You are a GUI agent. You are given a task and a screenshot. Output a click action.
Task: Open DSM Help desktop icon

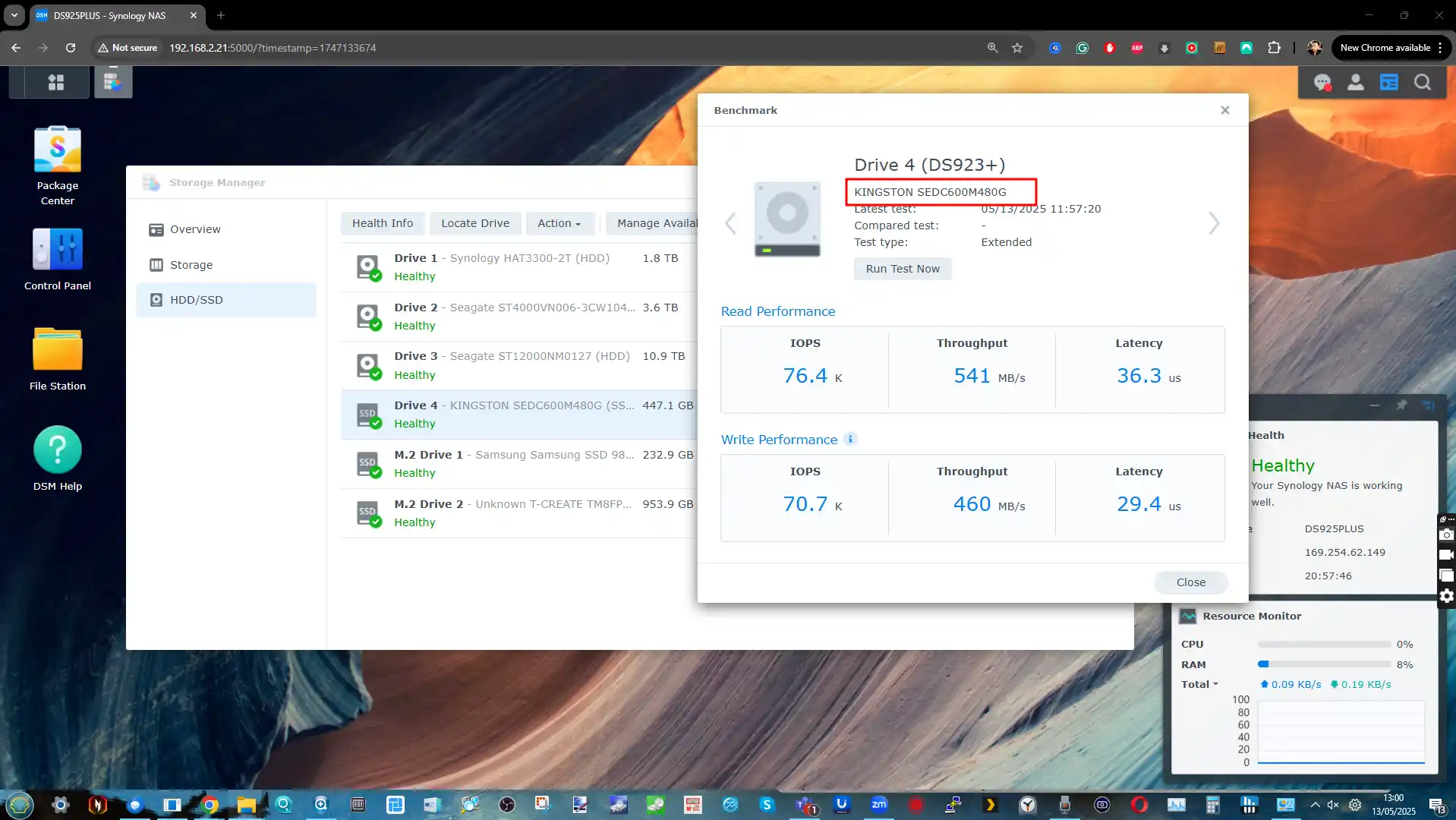point(58,459)
